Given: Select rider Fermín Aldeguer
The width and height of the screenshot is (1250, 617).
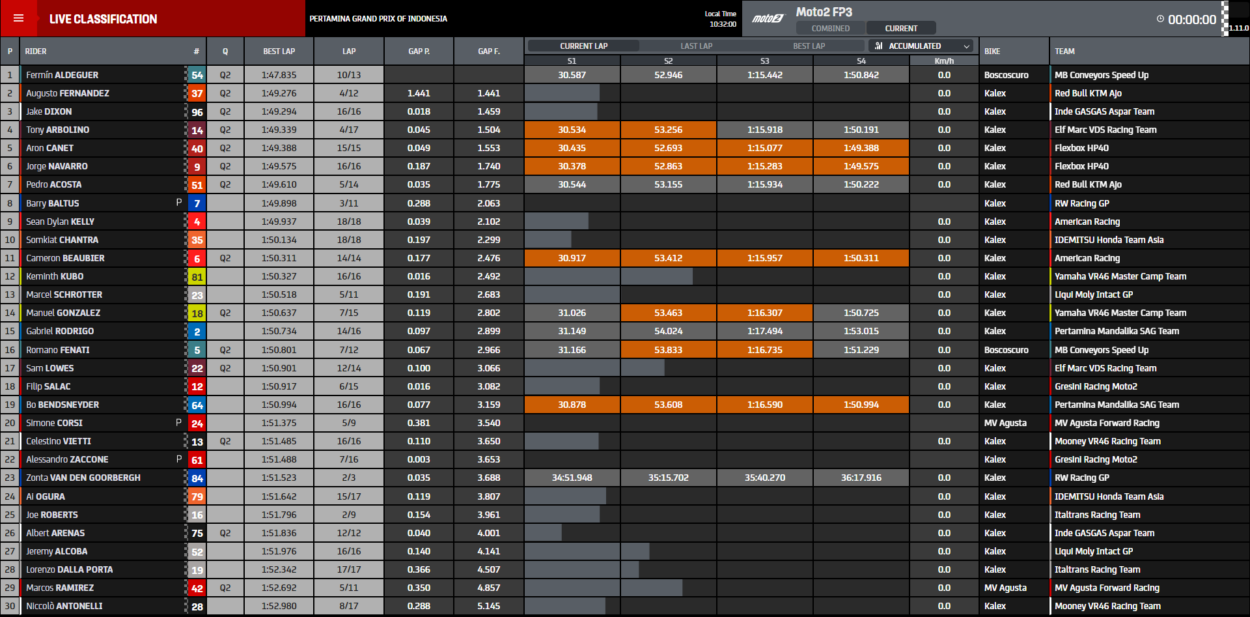Looking at the screenshot, I should coord(62,75).
